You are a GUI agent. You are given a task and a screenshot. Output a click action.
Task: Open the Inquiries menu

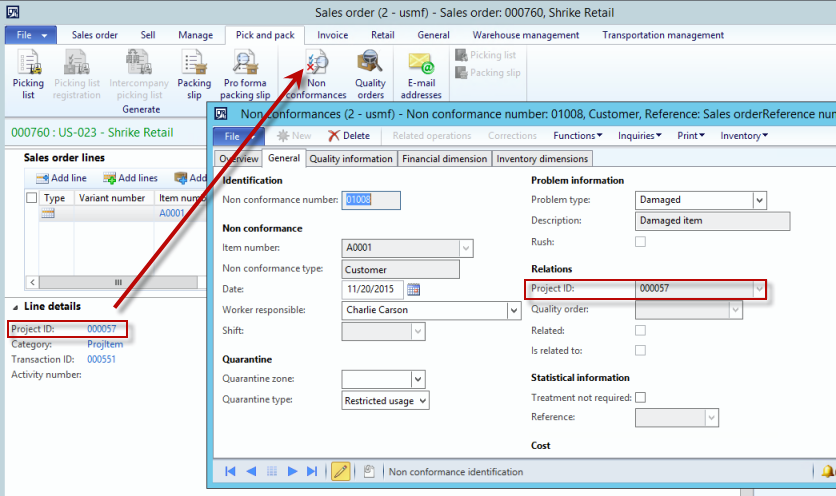(x=640, y=135)
